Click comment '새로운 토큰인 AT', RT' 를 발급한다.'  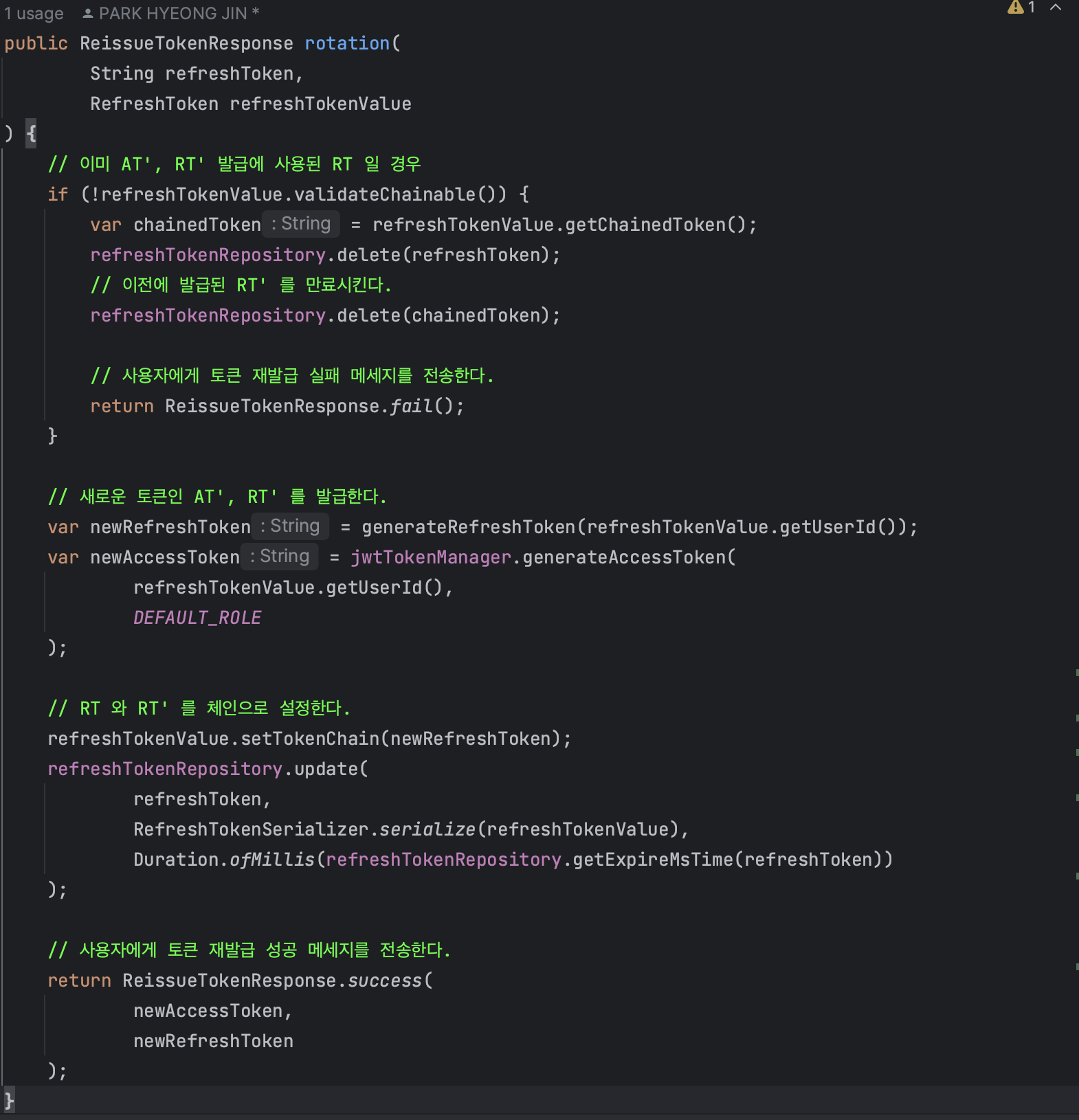(217, 497)
